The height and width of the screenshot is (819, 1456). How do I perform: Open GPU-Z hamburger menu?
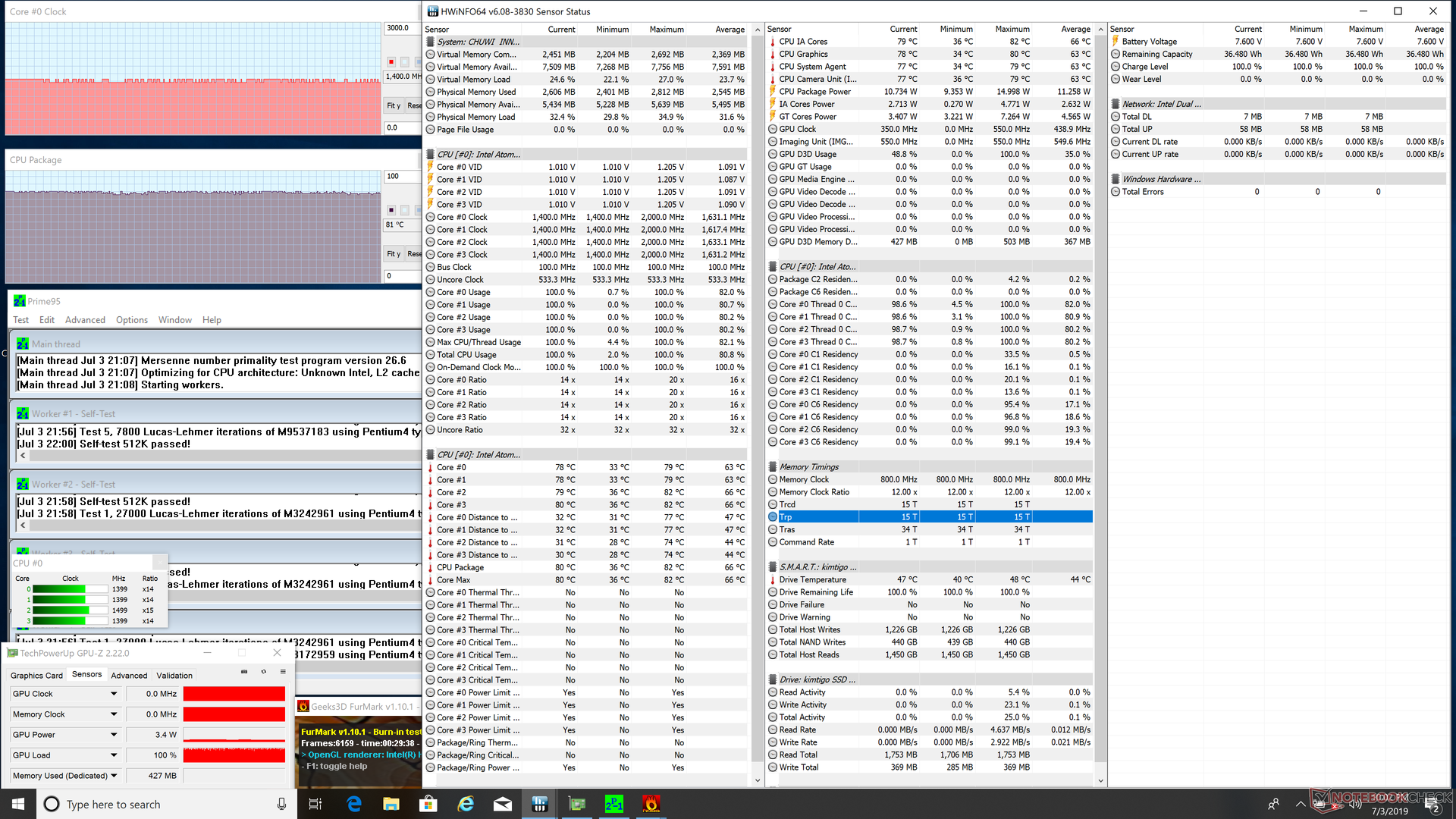[x=283, y=671]
